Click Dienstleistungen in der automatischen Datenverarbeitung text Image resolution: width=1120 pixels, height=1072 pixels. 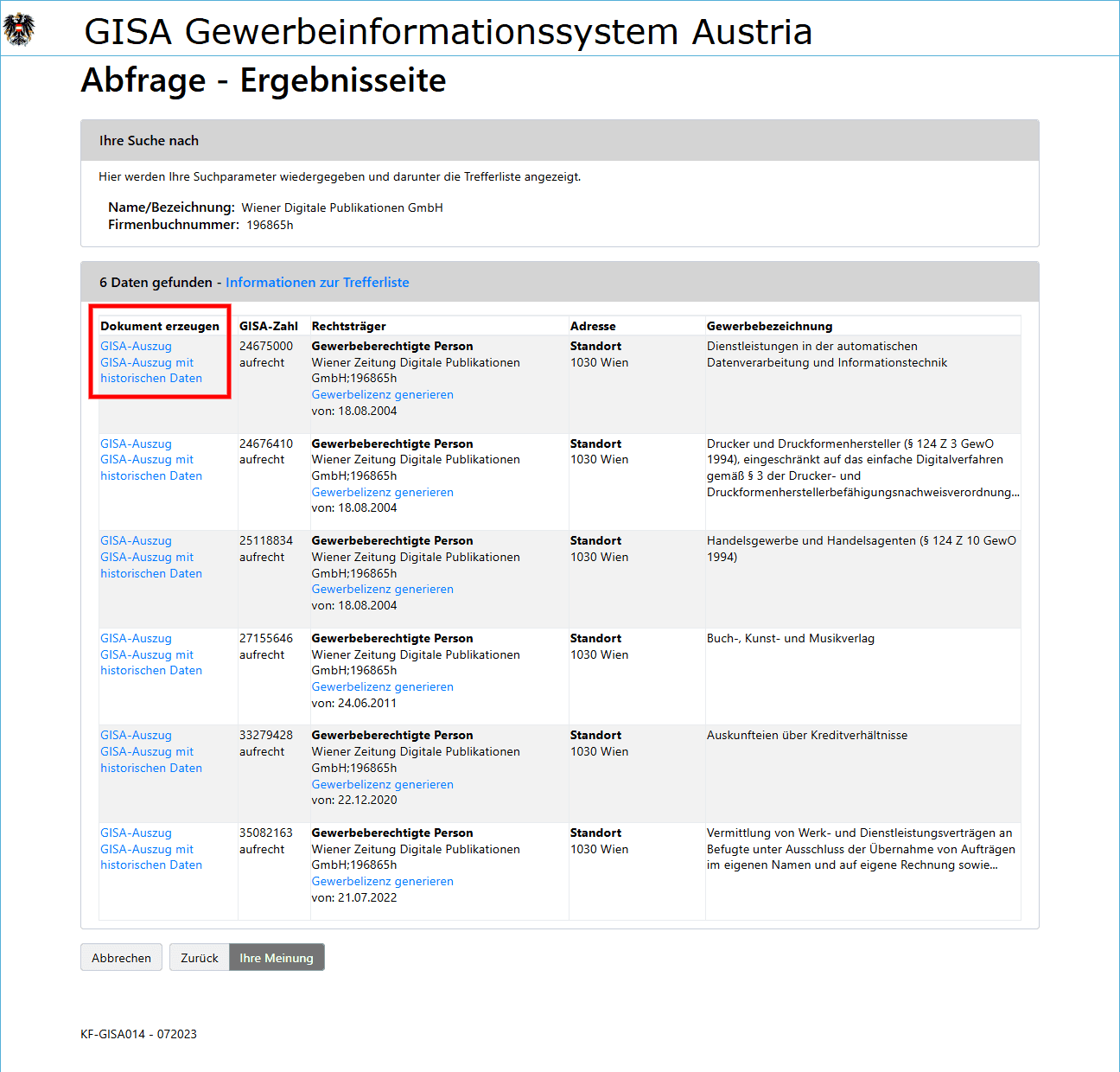[827, 354]
